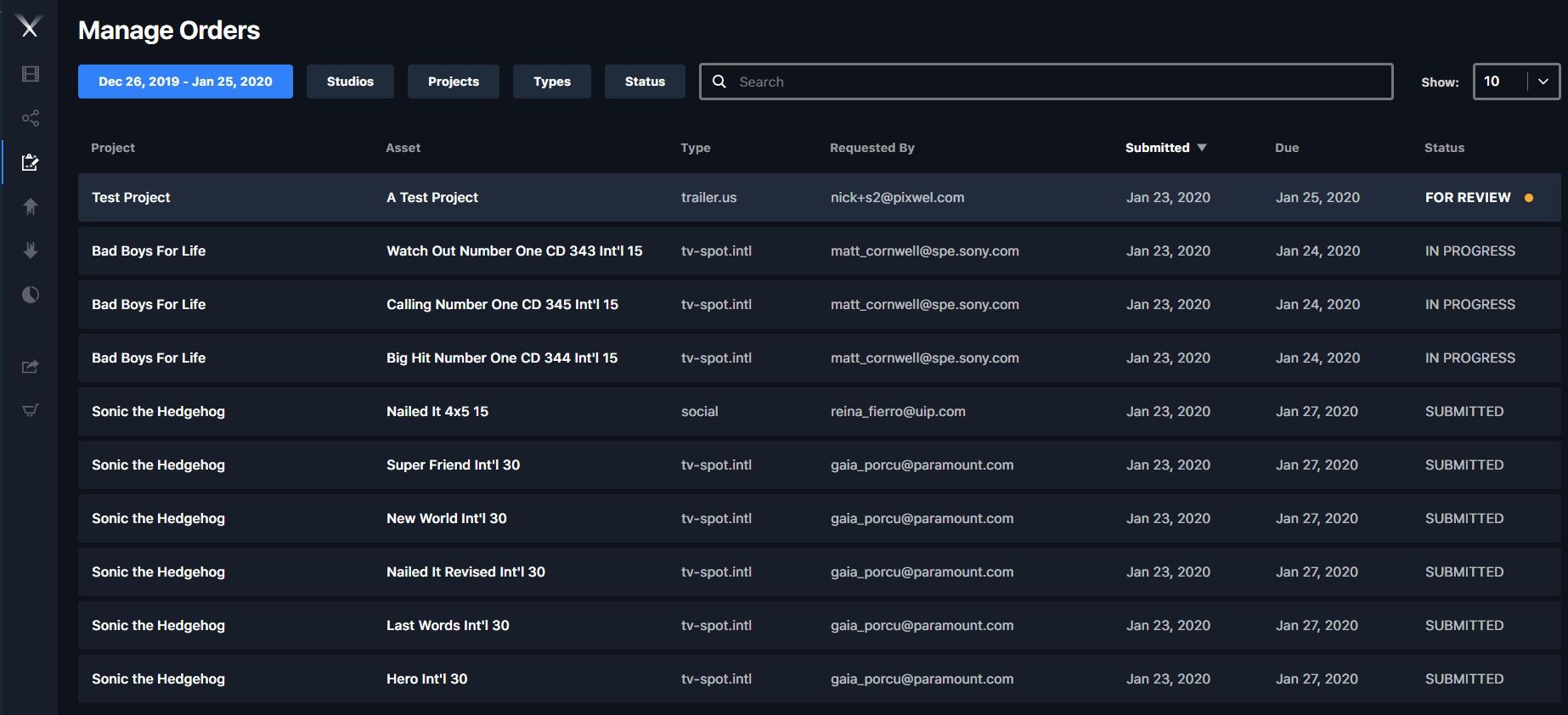This screenshot has height=715, width=1568.
Task: Click gaia_porcu@paramount.com in Super Friend row
Action: pos(922,465)
